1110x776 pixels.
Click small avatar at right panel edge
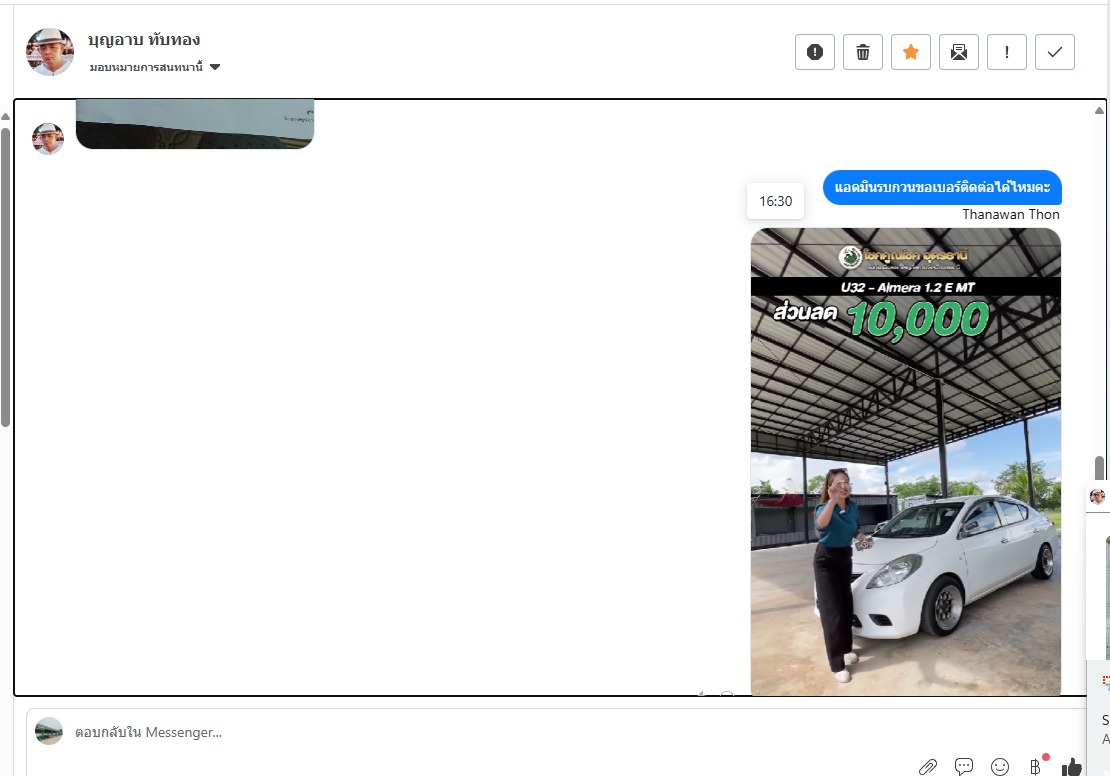click(x=1097, y=496)
